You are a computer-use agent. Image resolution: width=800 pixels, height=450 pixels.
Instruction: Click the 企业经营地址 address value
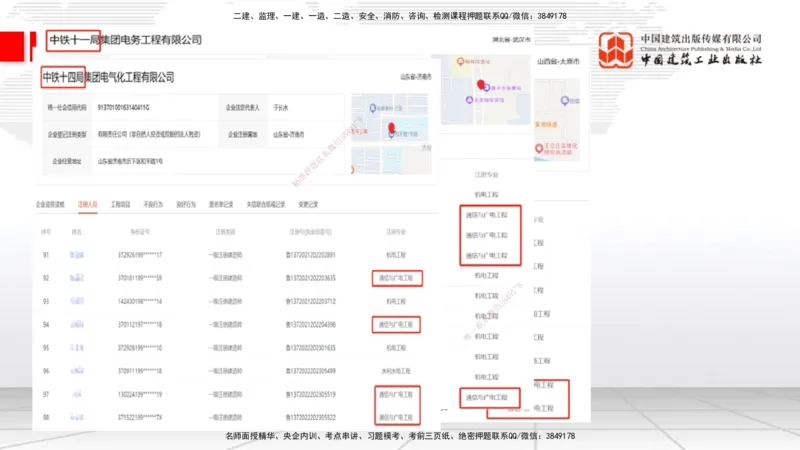point(130,161)
